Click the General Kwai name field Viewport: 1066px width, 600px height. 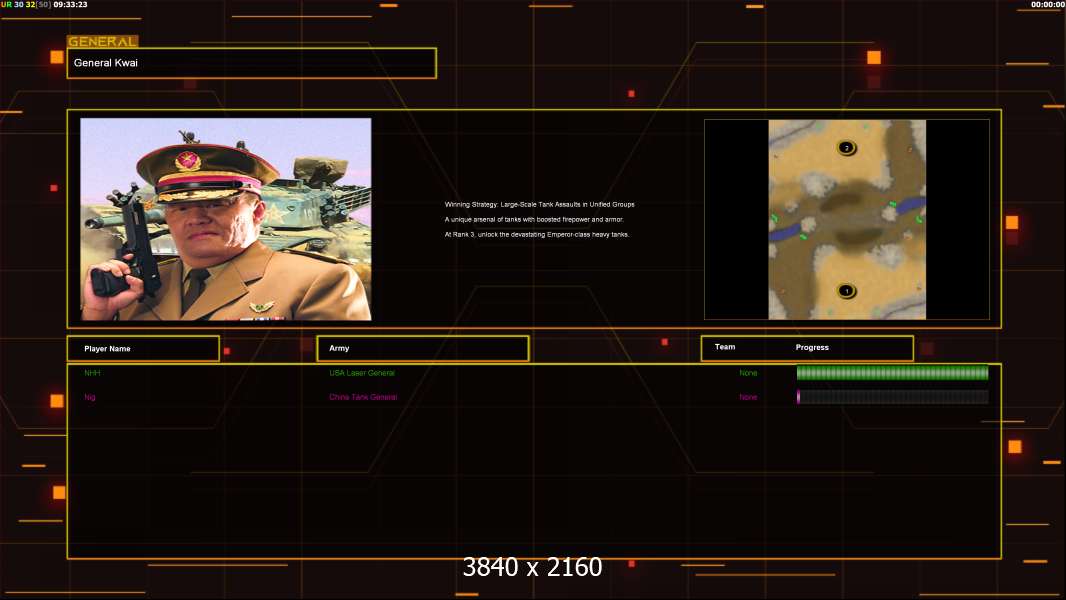[252, 63]
